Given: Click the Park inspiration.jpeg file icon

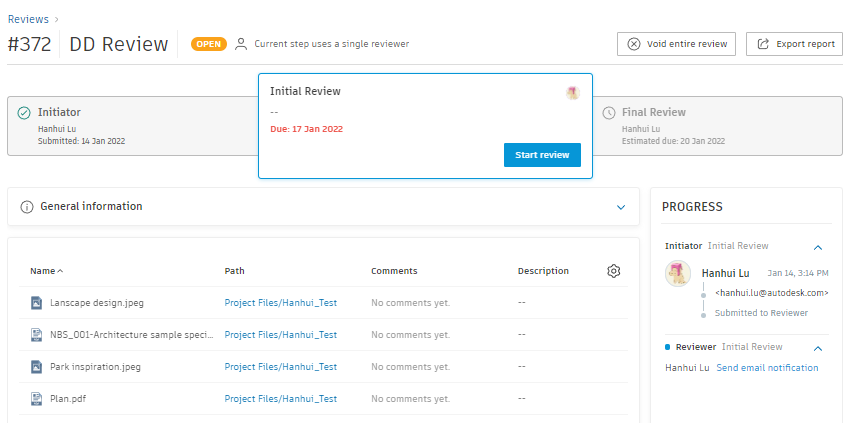Looking at the screenshot, I should [36, 367].
